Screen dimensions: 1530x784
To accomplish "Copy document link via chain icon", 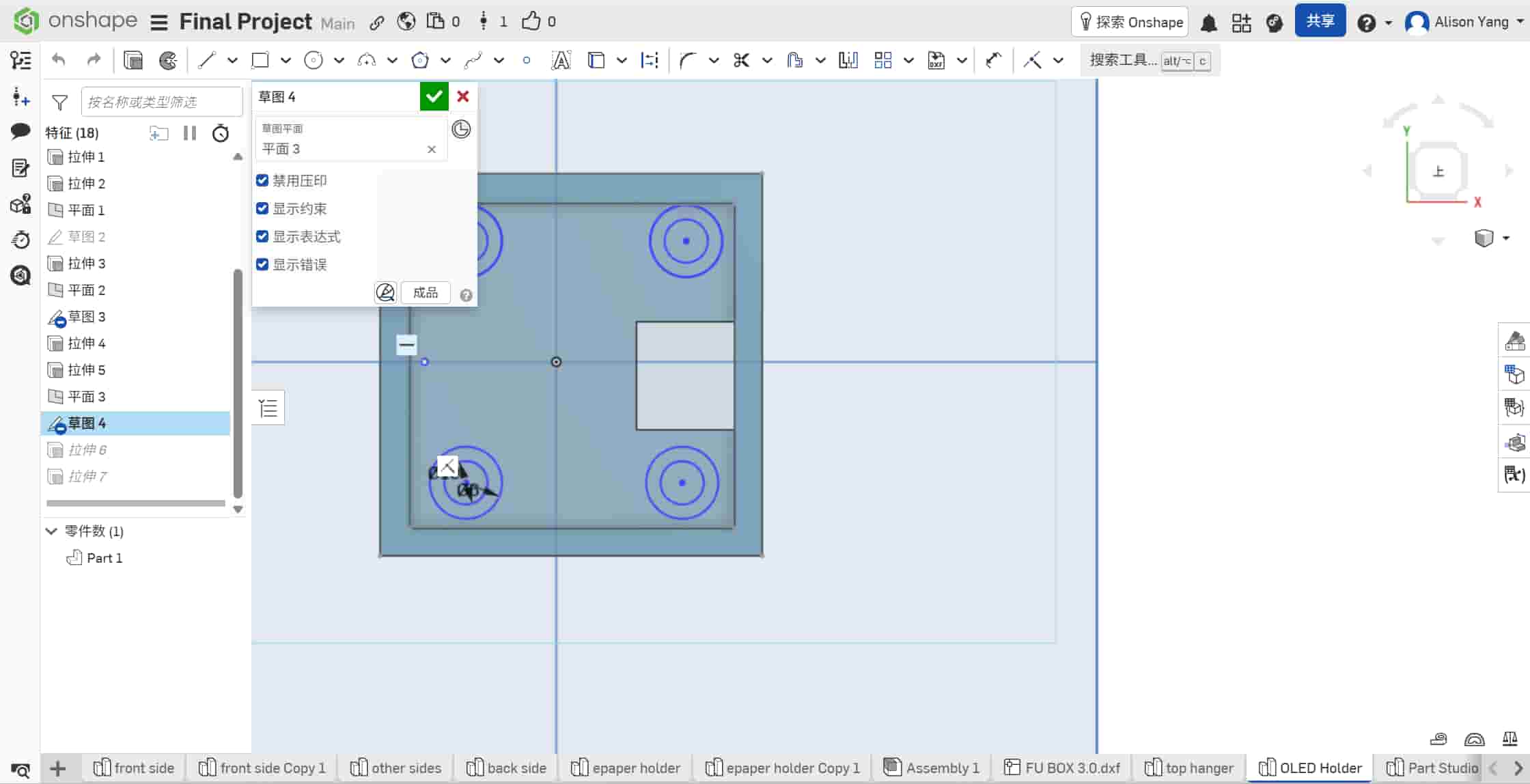I will 376,23.
